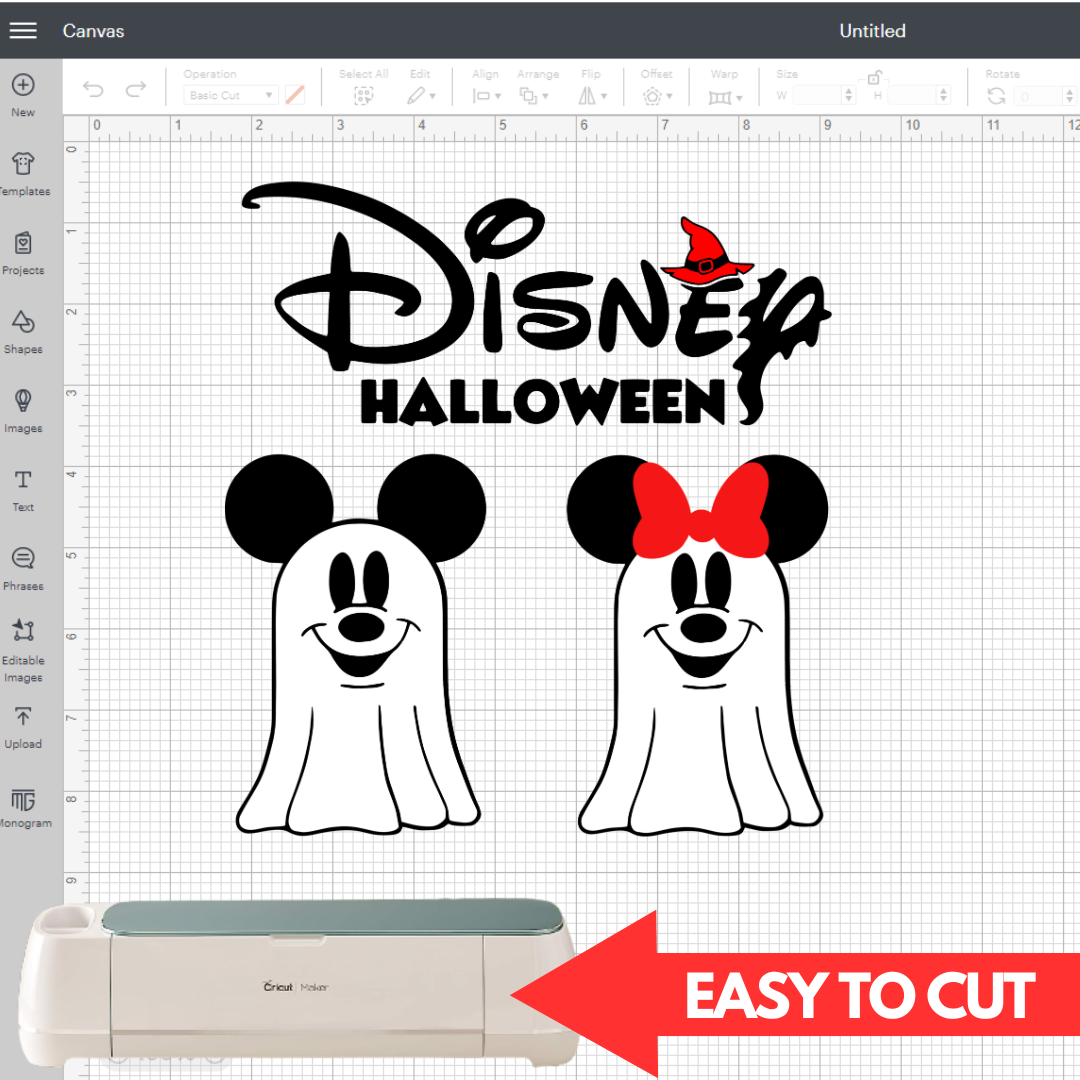
Task: Open the Shapes tool
Action: (23, 332)
